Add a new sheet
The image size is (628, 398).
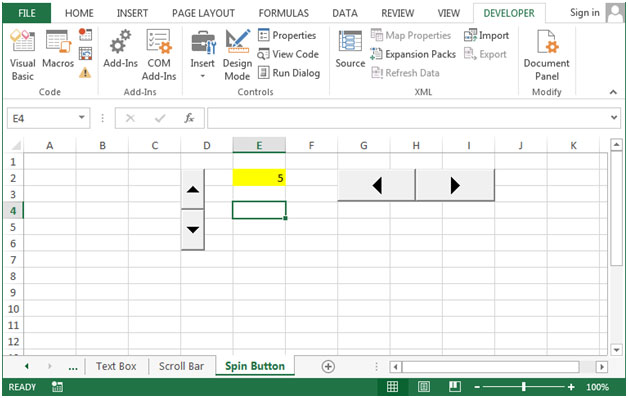coord(328,366)
